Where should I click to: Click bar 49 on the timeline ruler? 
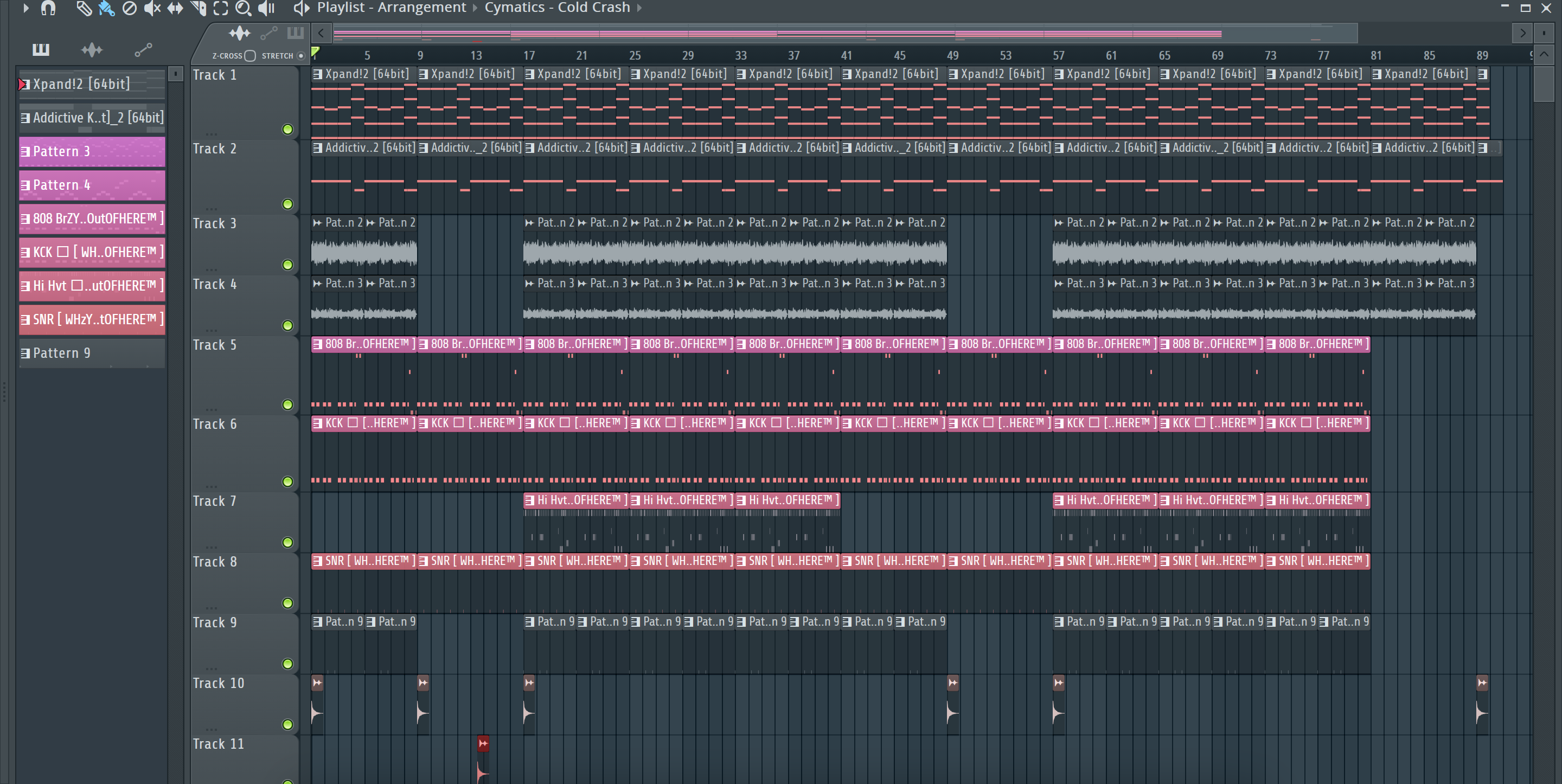[x=952, y=55]
